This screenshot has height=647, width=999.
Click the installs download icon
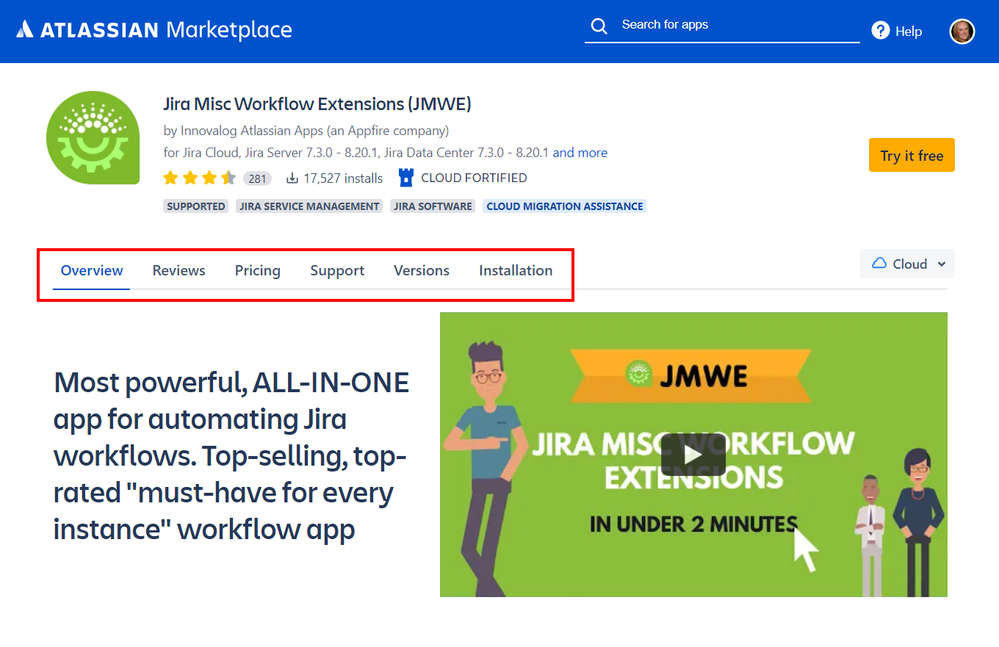pyautogui.click(x=292, y=178)
